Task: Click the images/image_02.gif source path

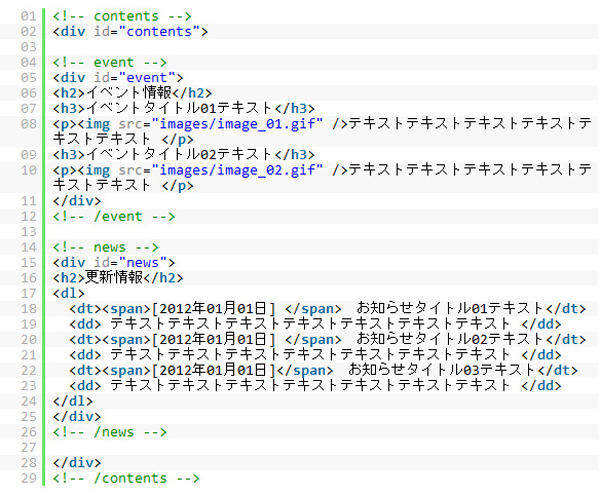Action: pyautogui.click(x=240, y=170)
